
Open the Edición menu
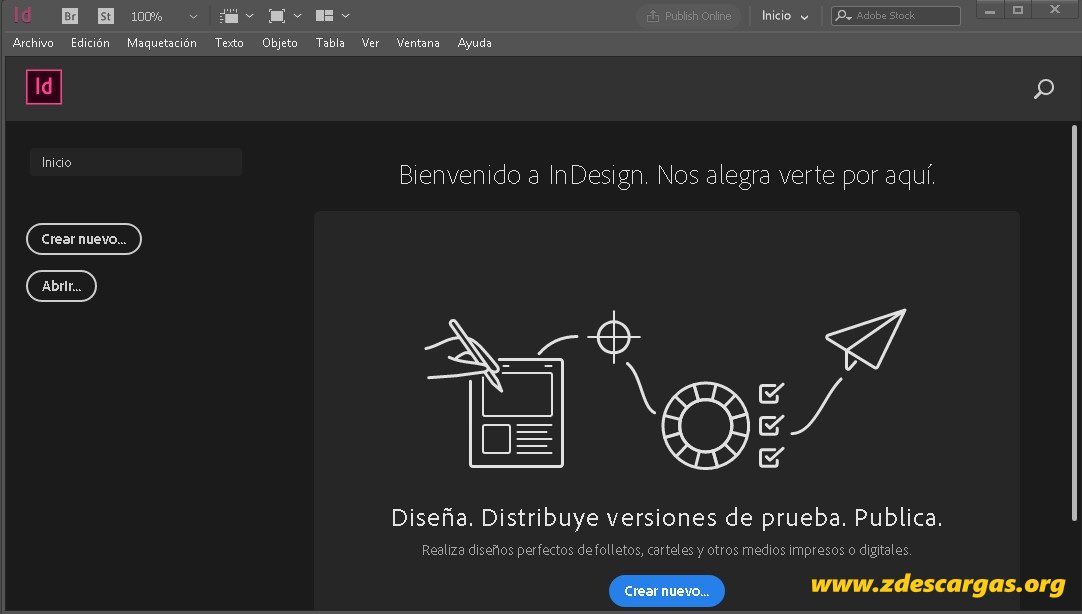click(90, 43)
